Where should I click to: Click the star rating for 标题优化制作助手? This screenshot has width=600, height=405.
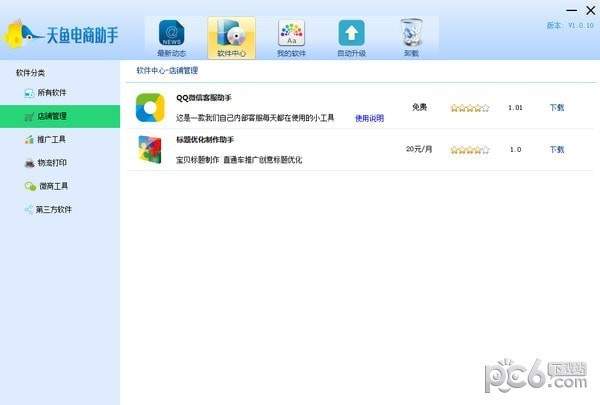tap(469, 150)
